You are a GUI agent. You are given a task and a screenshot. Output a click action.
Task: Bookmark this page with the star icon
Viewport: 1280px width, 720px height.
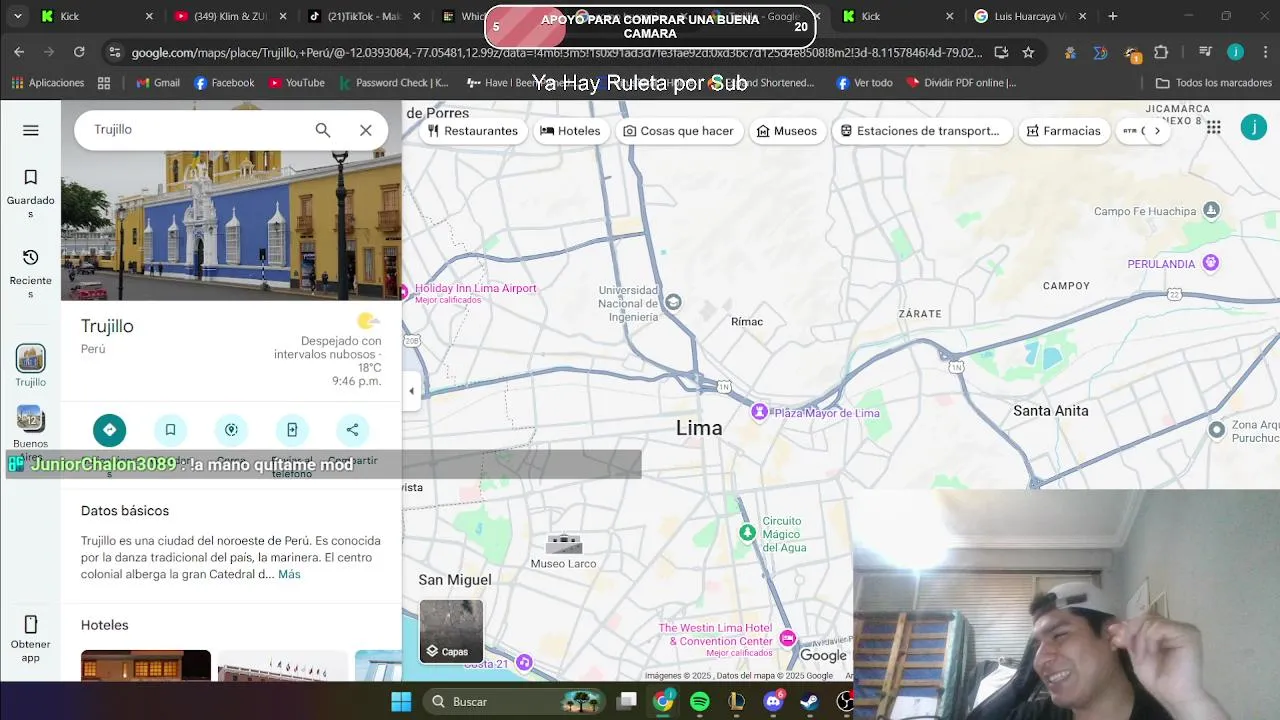[x=1028, y=52]
